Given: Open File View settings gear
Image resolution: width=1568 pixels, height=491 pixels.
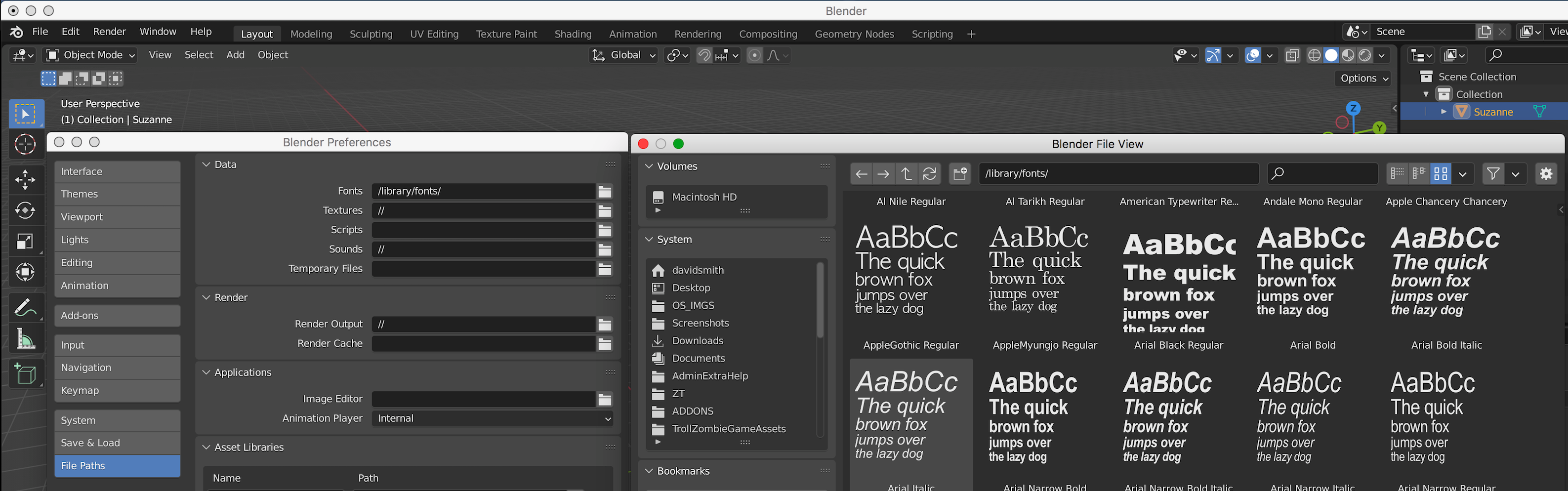Looking at the screenshot, I should click(1546, 174).
